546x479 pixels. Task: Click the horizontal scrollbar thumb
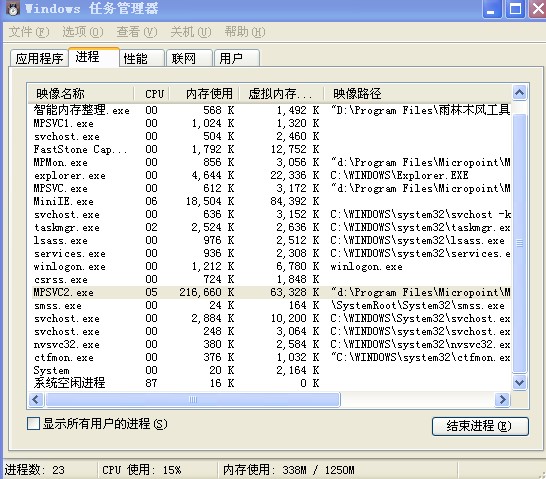coord(193,399)
